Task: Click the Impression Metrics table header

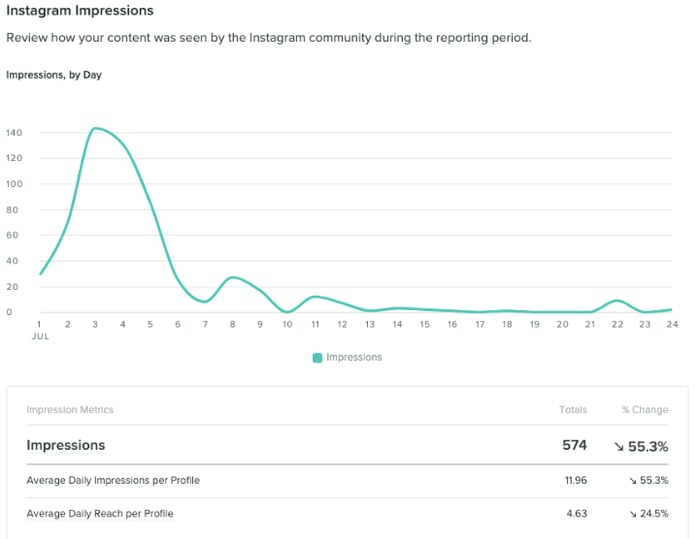Action: click(x=70, y=410)
